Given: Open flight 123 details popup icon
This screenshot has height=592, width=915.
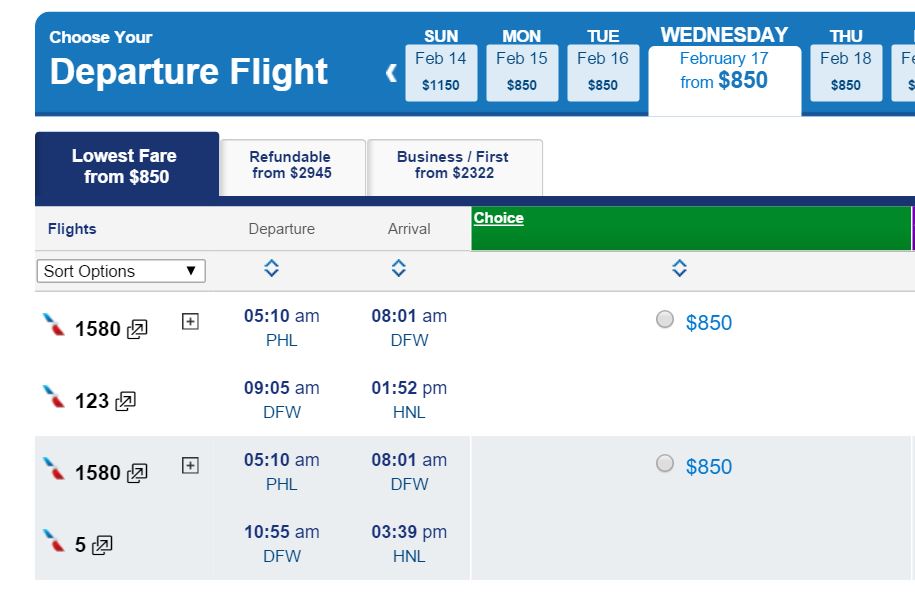Looking at the screenshot, I should pos(125,401).
